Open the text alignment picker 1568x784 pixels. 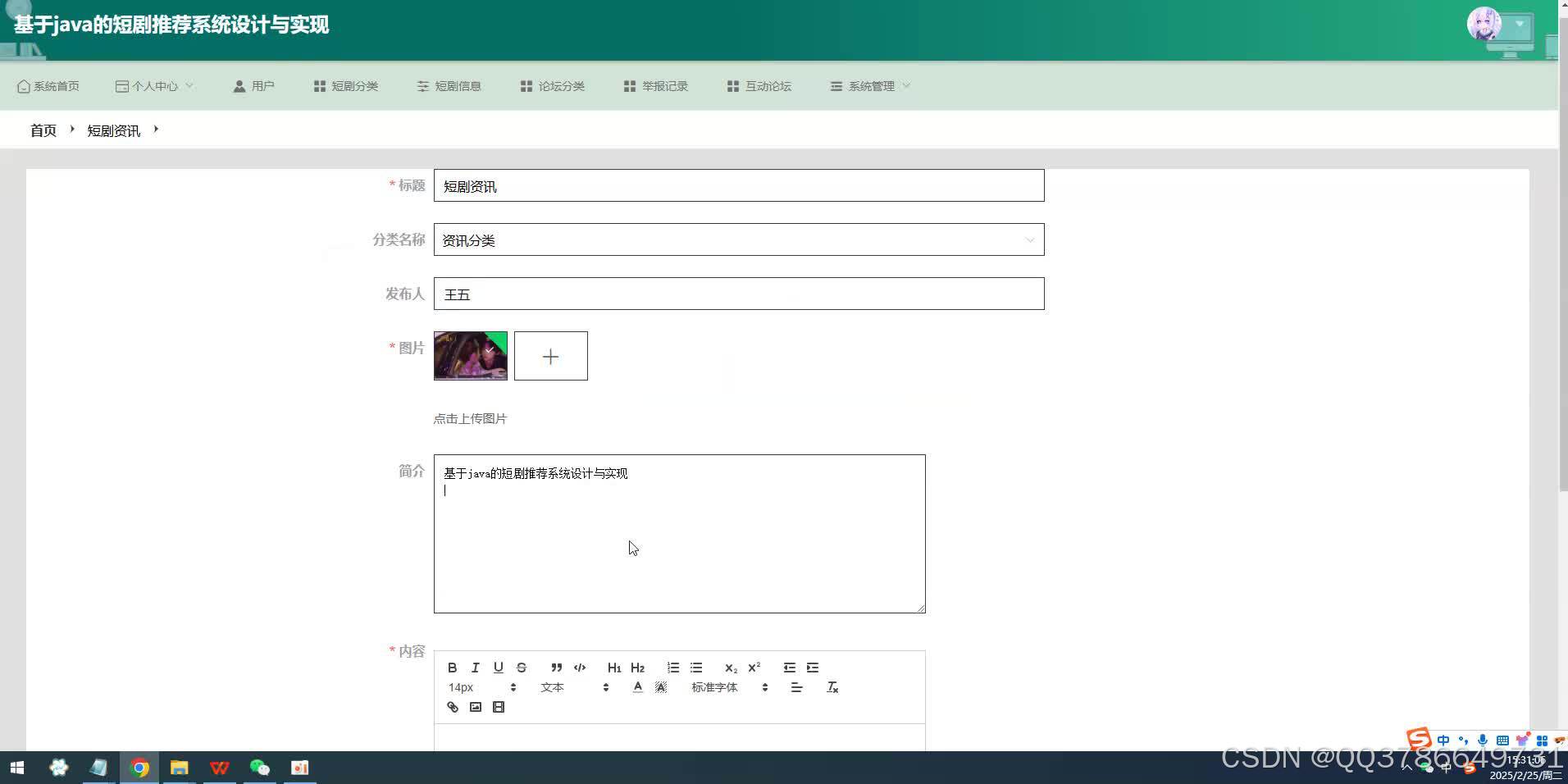pos(796,687)
